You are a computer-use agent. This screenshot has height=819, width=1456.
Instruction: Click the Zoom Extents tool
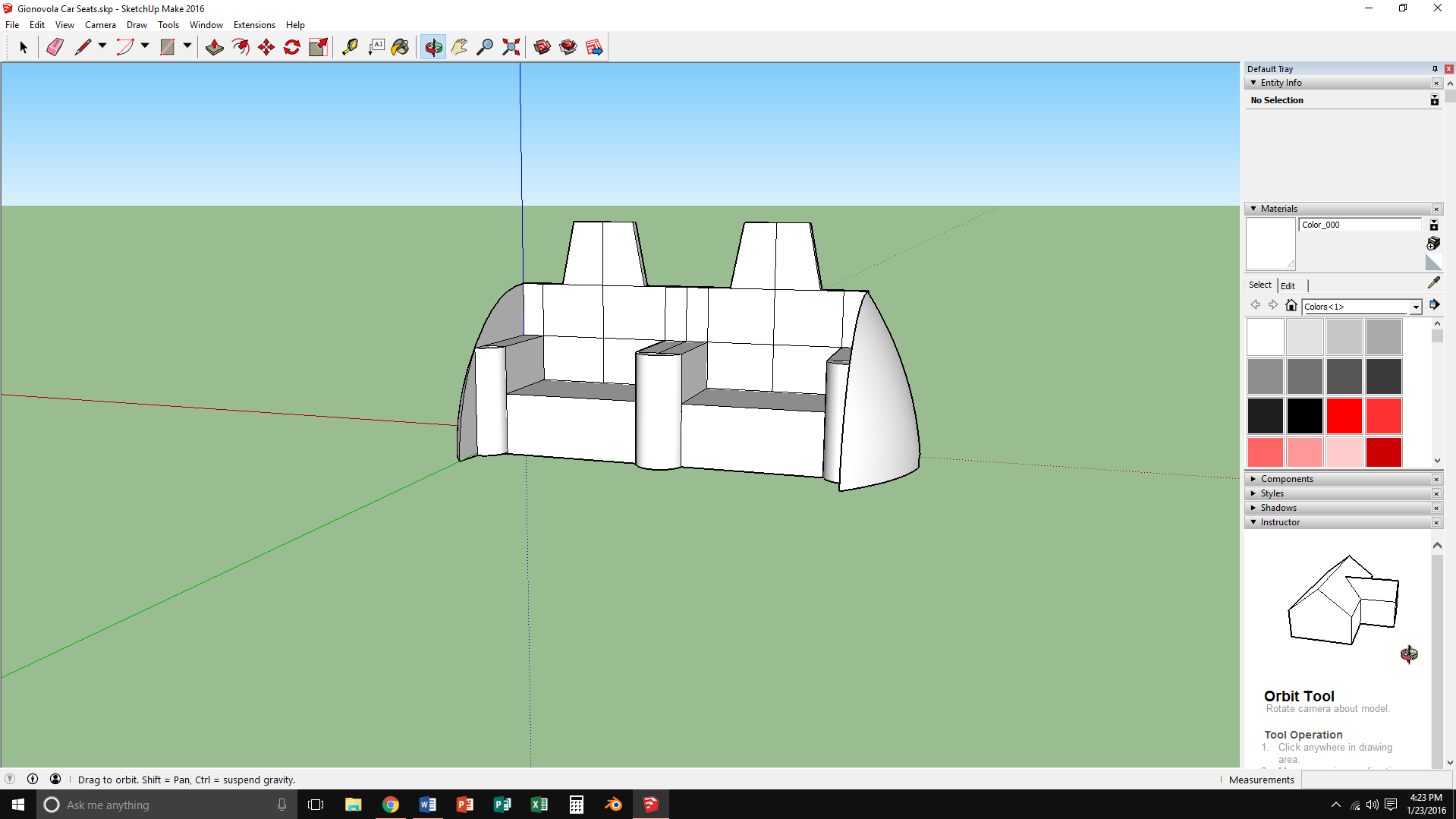[x=511, y=47]
